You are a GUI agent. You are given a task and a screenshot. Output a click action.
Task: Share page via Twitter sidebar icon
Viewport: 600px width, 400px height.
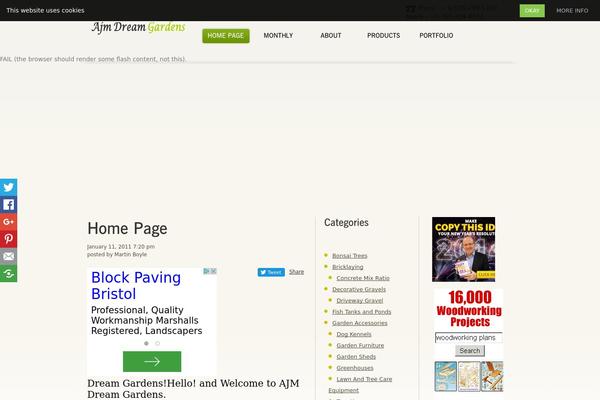click(8, 187)
